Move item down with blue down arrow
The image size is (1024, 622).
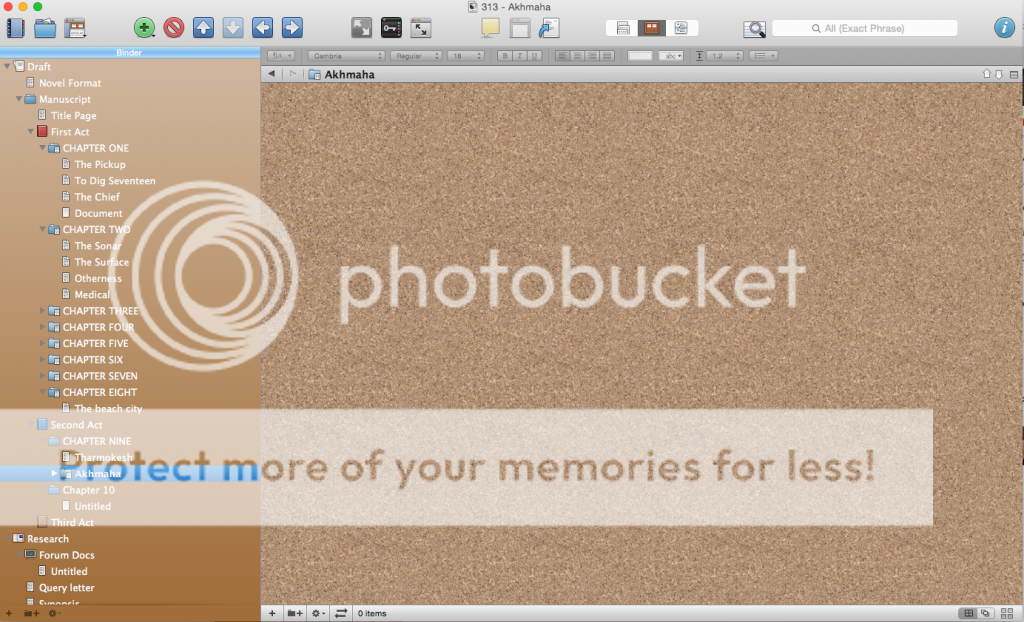click(x=232, y=27)
